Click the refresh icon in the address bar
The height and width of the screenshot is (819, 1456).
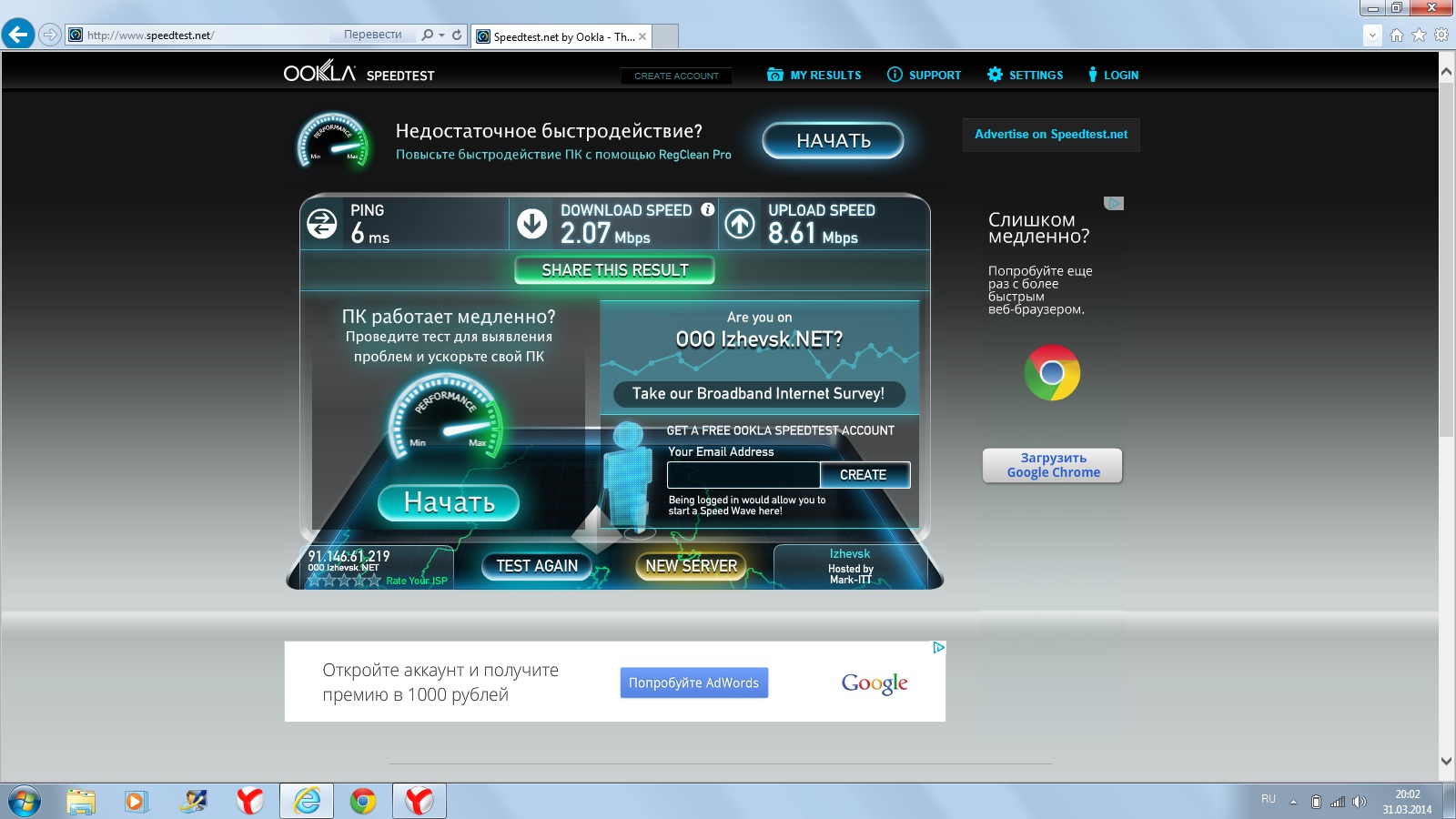tap(457, 35)
